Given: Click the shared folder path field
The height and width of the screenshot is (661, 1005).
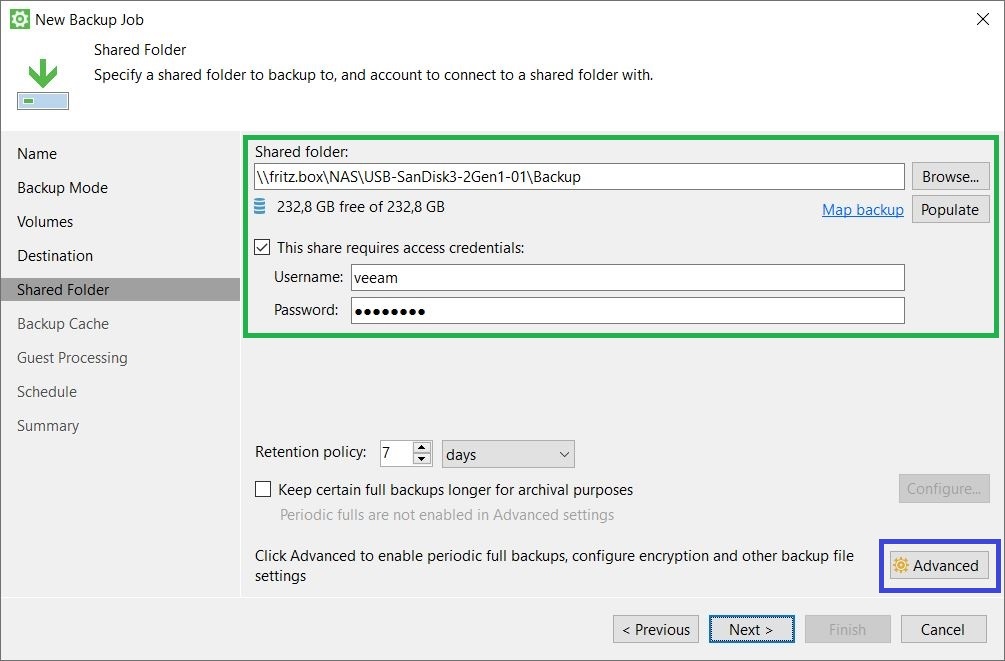Looking at the screenshot, I should coord(627,176).
